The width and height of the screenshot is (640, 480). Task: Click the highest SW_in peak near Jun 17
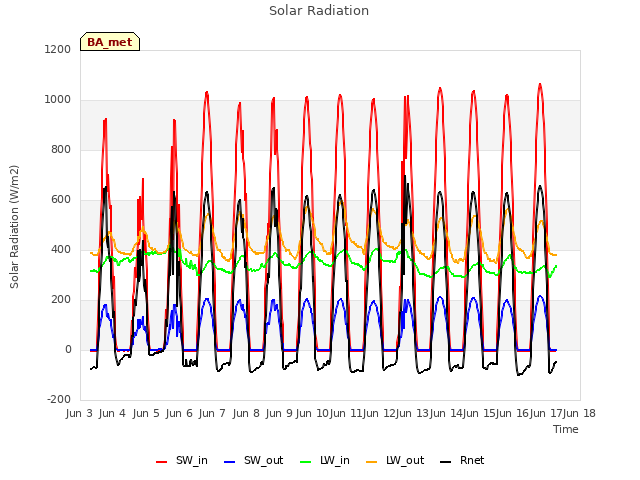click(x=540, y=84)
